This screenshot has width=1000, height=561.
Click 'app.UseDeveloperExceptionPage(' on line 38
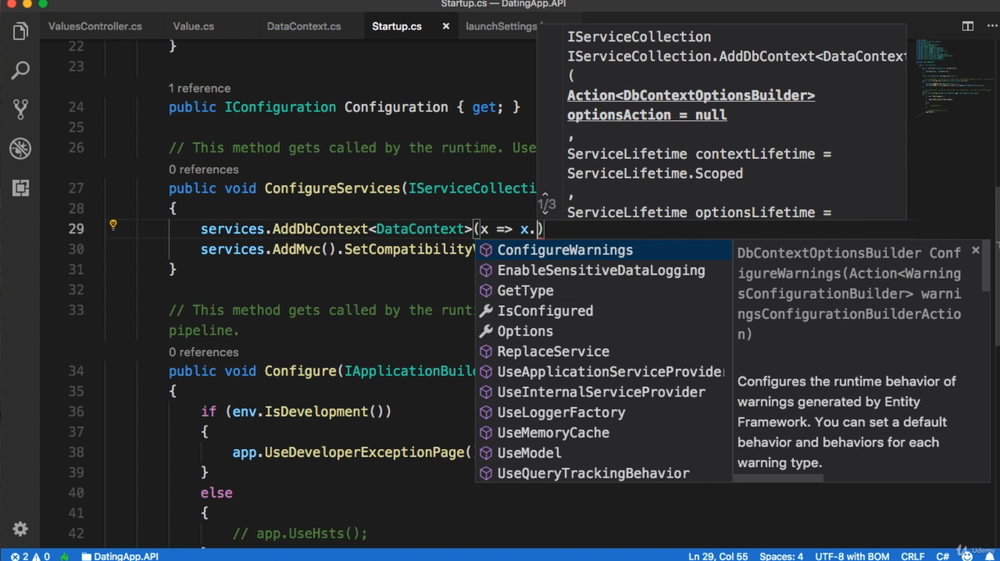coord(352,453)
